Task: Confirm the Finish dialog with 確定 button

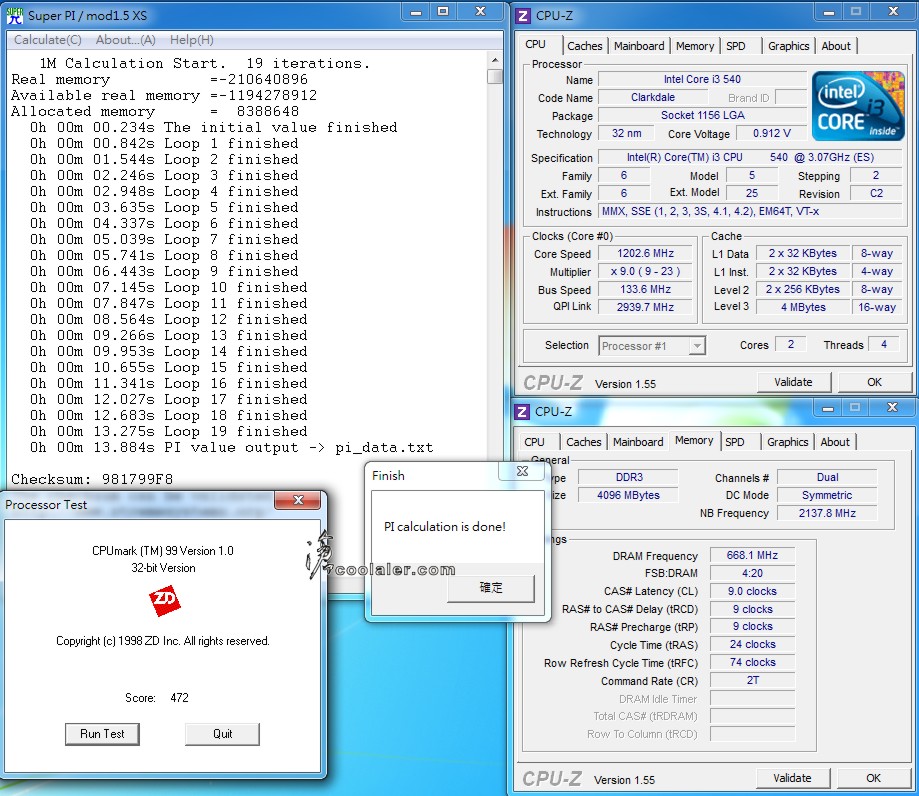Action: pyautogui.click(x=491, y=588)
